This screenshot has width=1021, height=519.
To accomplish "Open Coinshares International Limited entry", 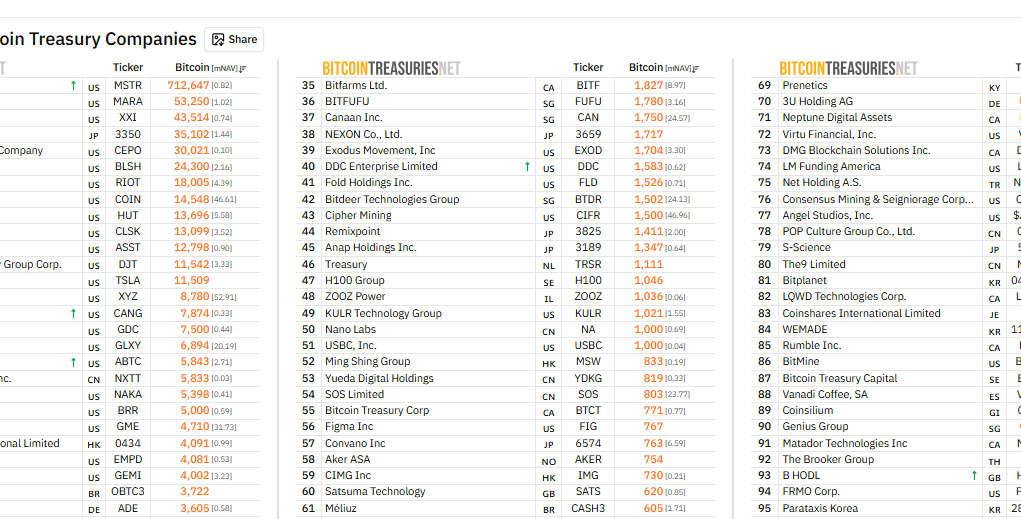I will tap(861, 313).
